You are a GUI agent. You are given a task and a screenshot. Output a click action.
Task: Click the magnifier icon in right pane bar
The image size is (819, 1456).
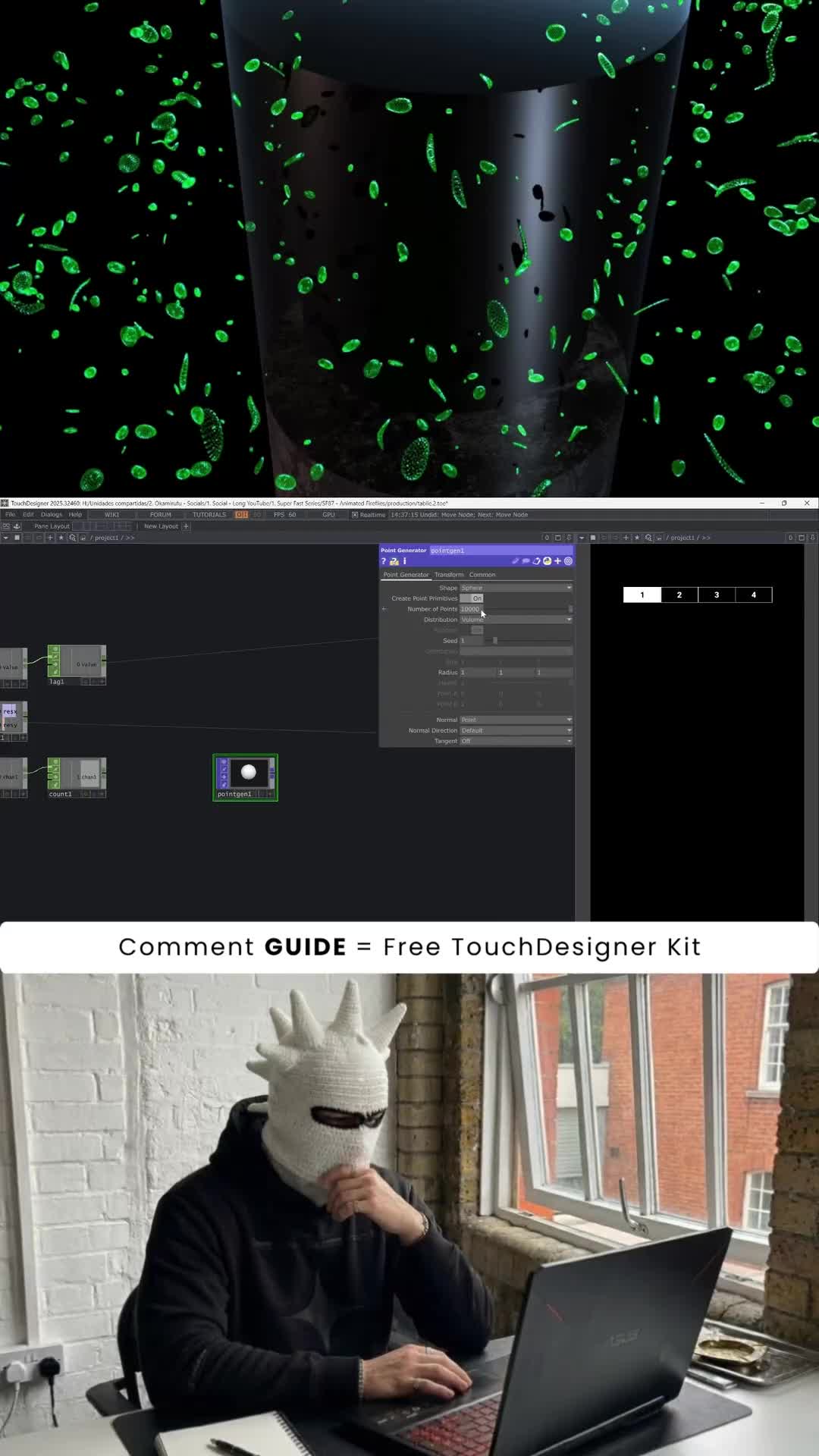point(648,538)
